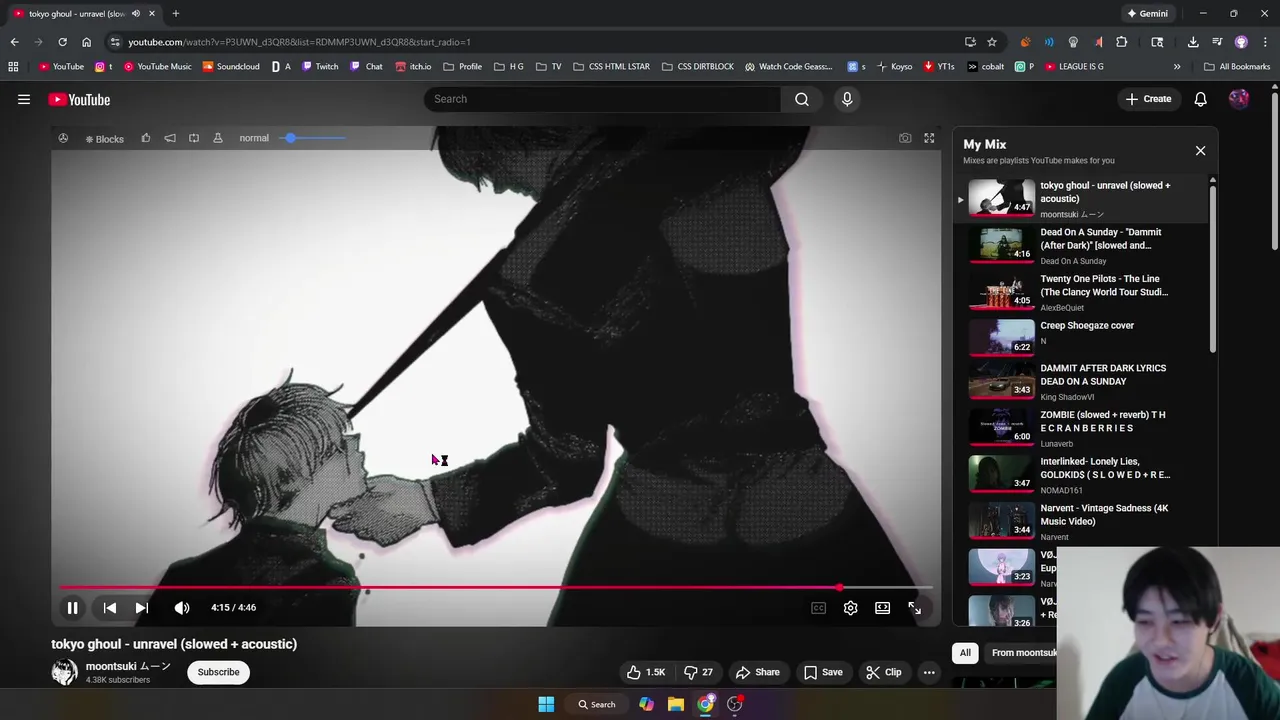Toggle the loop icon in extension toolbar
This screenshot has height=720, width=1280.
194,138
